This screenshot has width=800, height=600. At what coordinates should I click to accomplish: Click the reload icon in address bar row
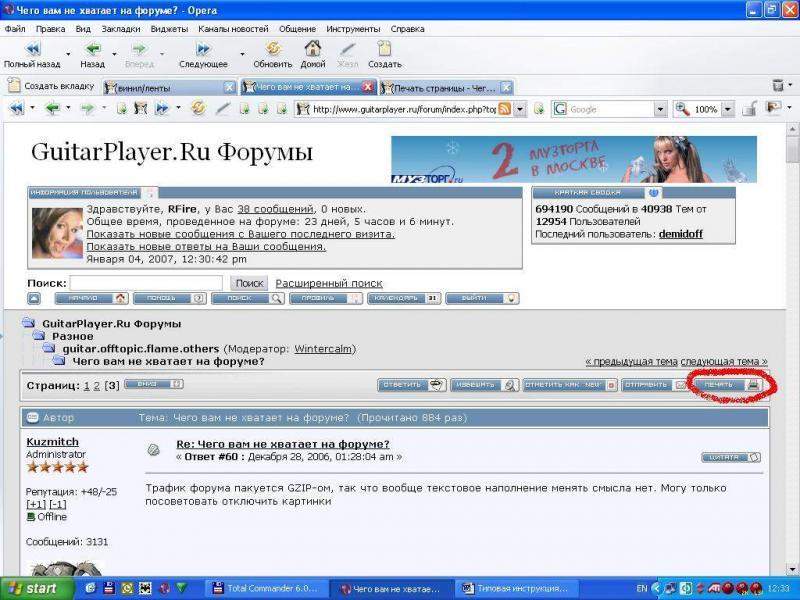coord(198,108)
